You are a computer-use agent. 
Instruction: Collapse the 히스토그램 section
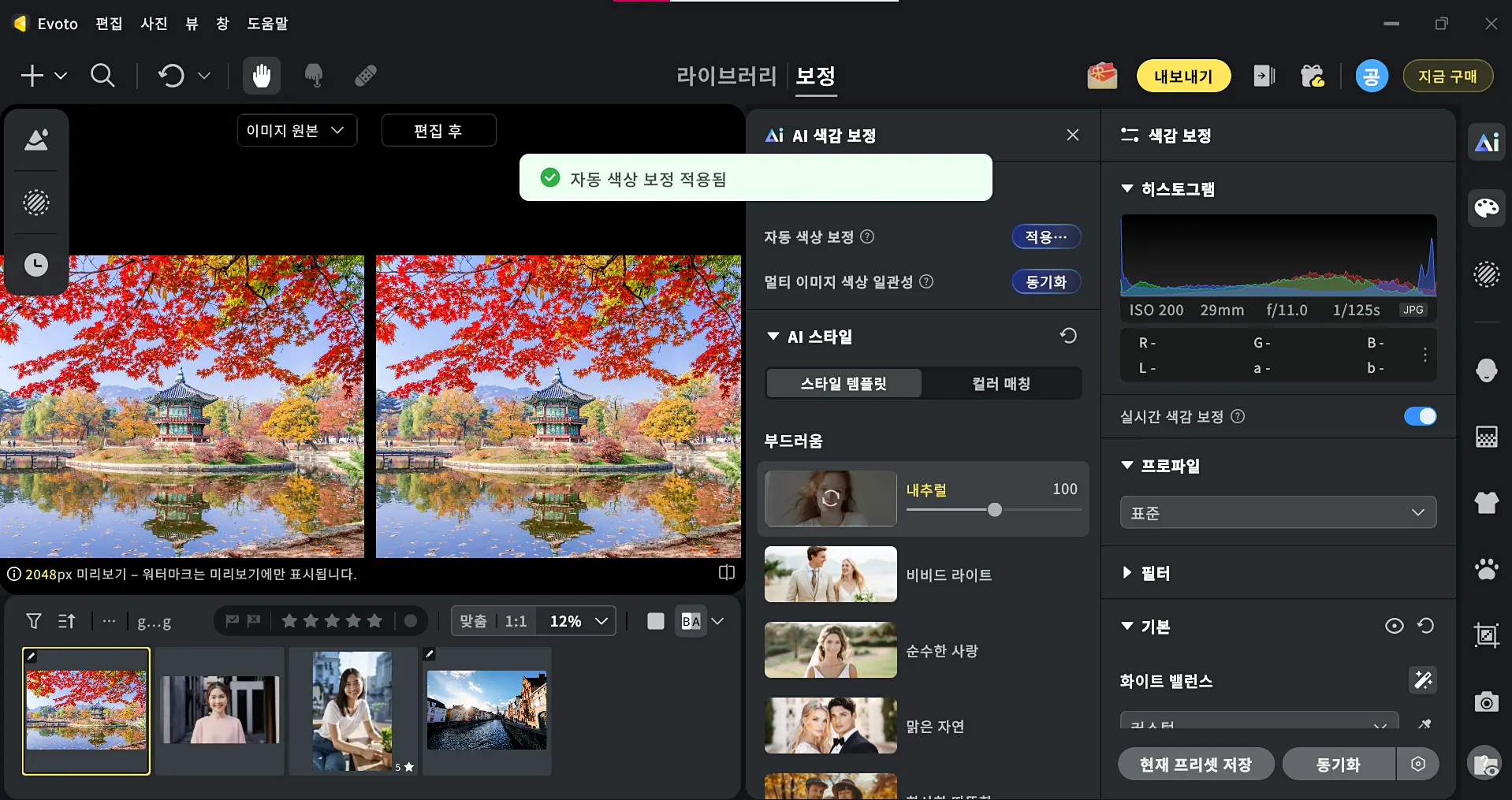point(1126,189)
